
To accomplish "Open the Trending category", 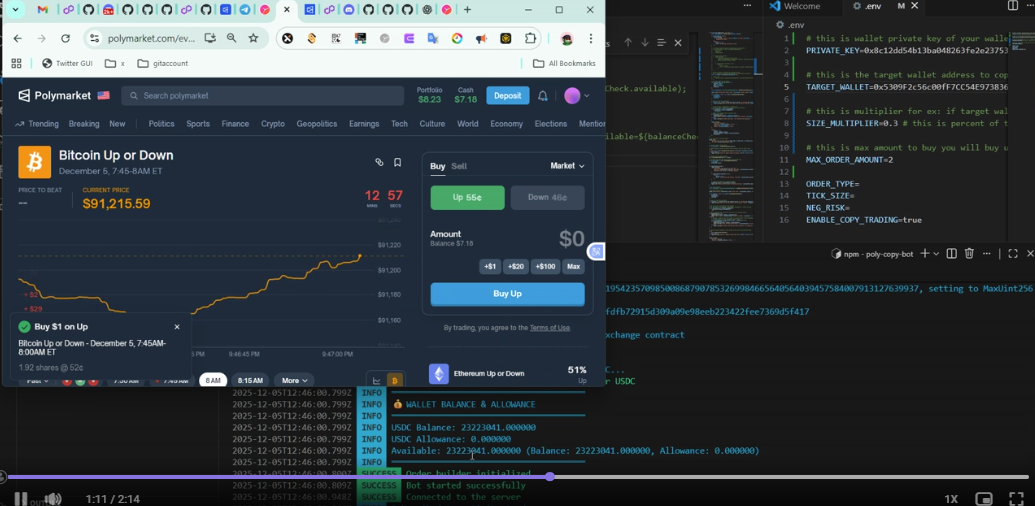I will pos(37,123).
